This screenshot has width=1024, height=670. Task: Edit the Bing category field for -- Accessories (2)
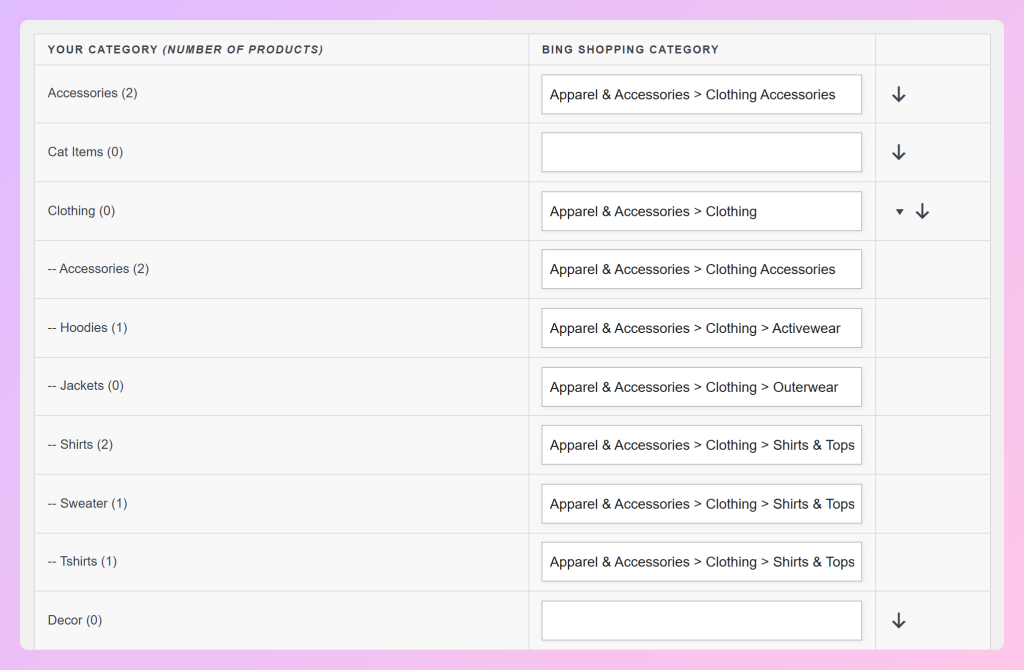click(701, 269)
